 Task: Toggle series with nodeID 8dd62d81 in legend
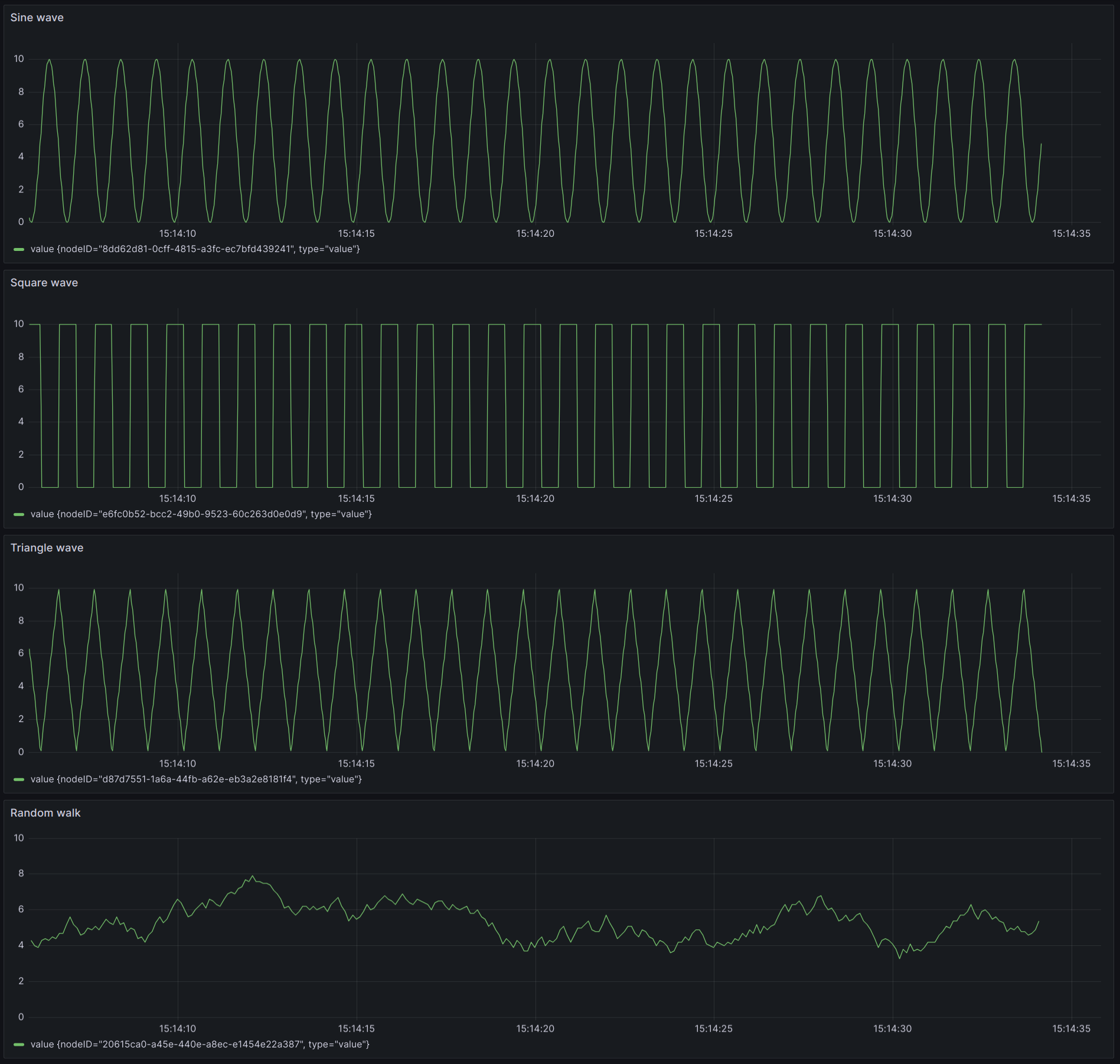click(195, 249)
